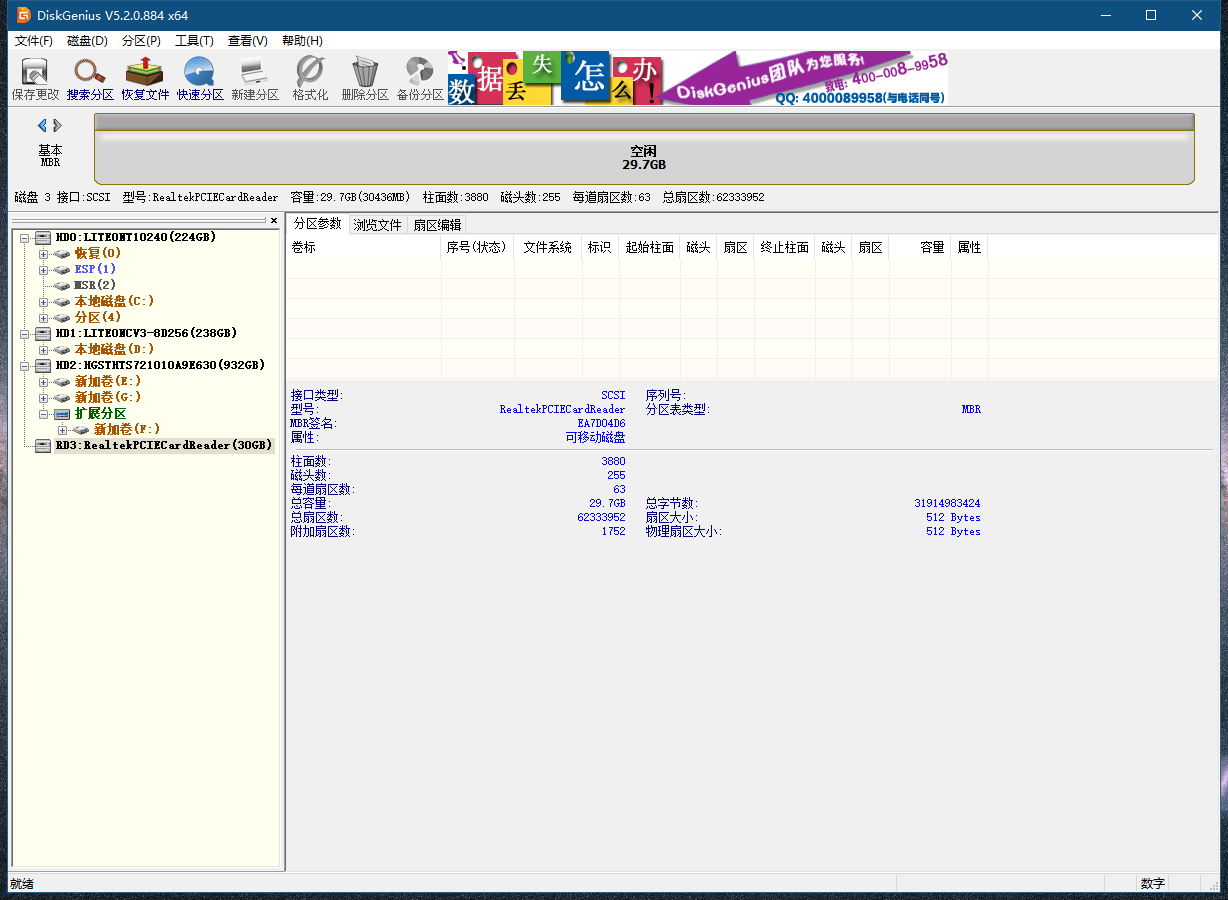Go to previous disk with left arrow
The image size is (1228, 900).
point(42,125)
